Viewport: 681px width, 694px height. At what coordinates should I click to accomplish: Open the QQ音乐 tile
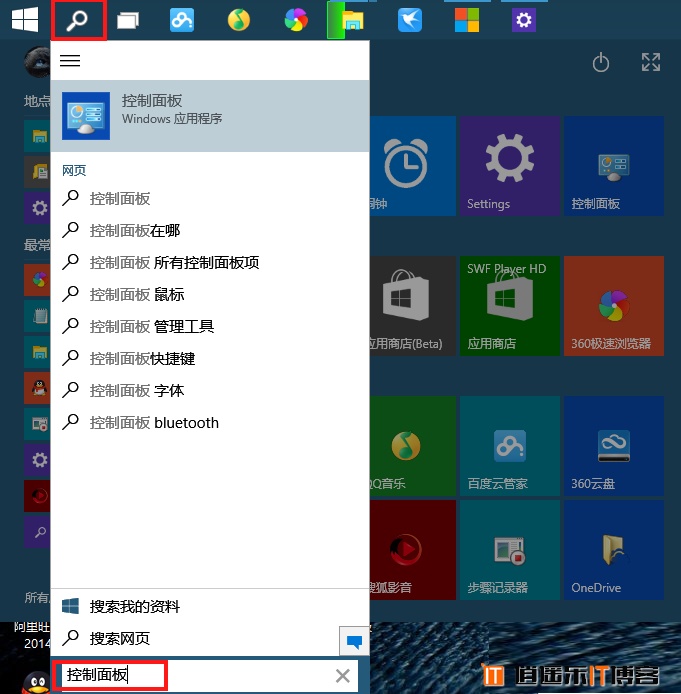412,446
